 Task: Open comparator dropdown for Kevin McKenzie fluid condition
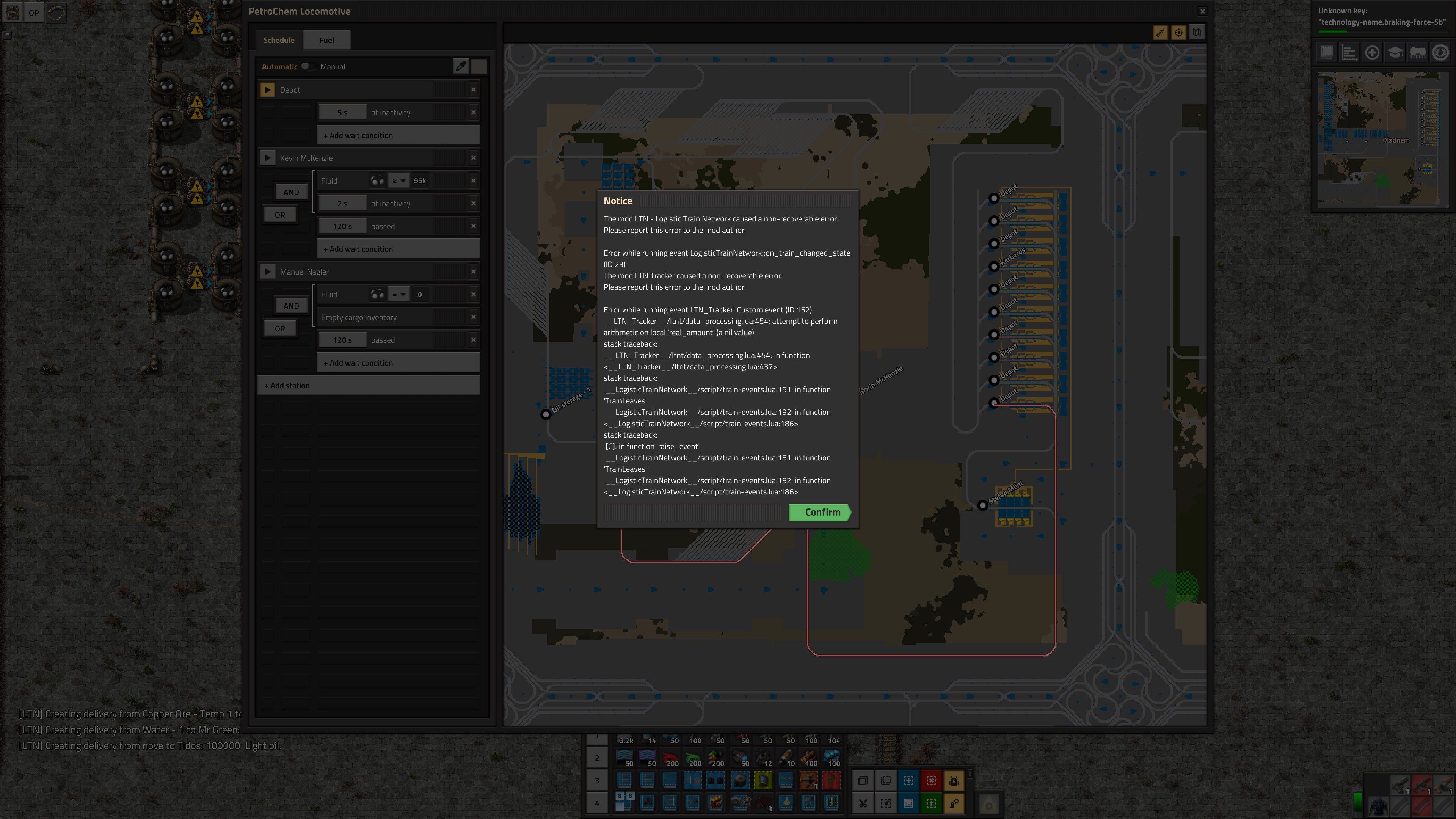pyautogui.click(x=399, y=181)
